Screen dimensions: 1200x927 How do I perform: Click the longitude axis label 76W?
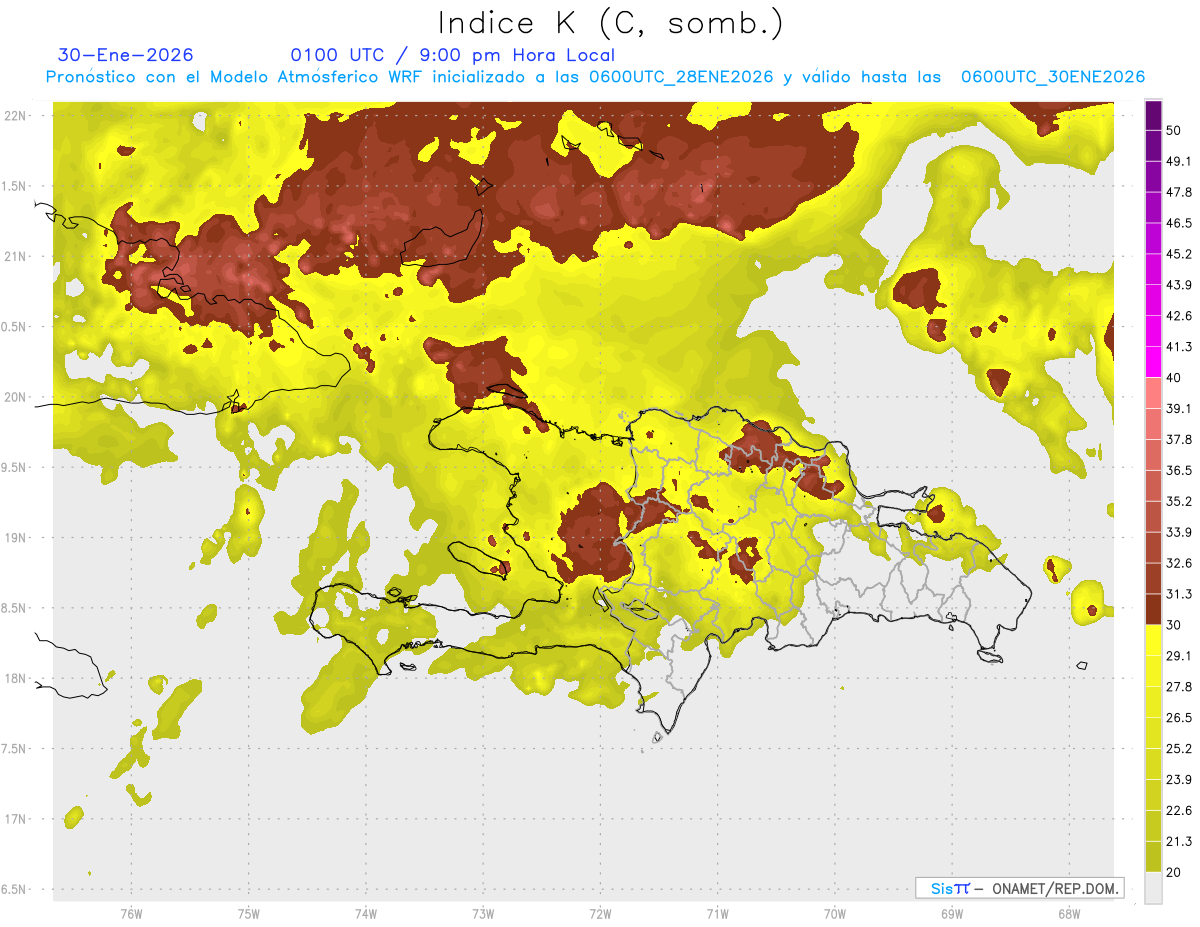coord(131,914)
